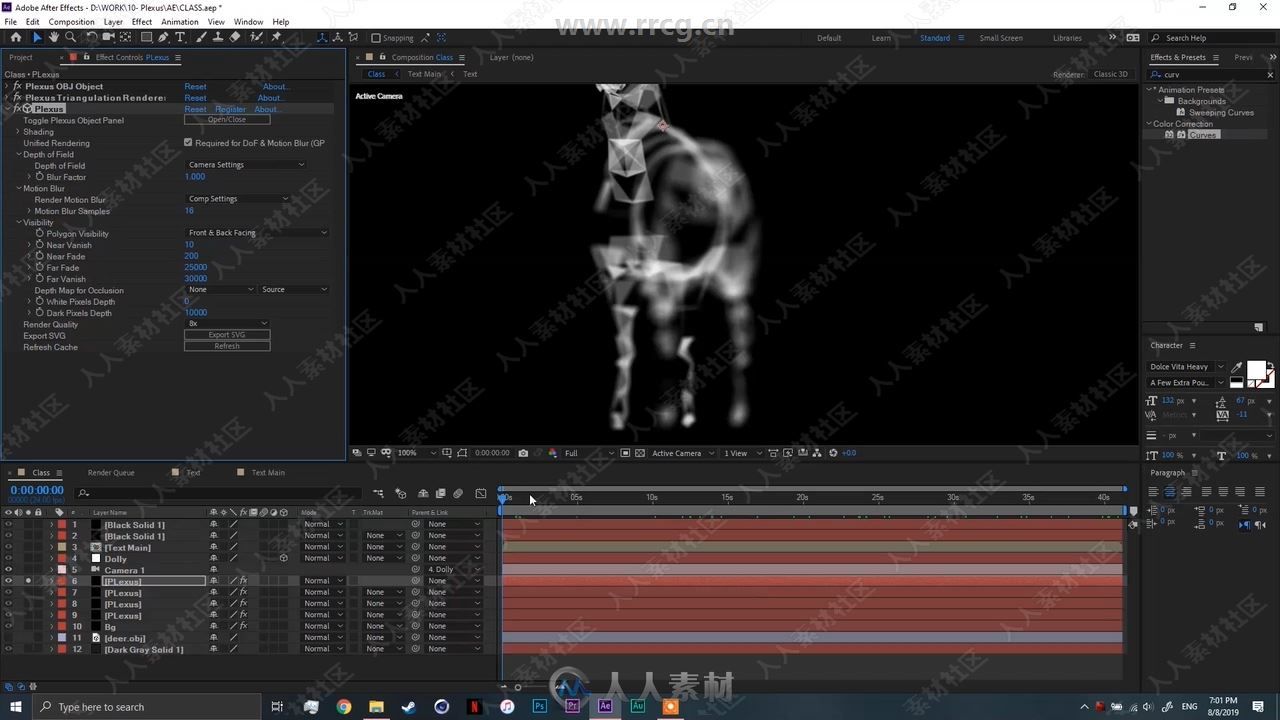Open the Effect menu
Screen dimensions: 1280x720
(x=142, y=21)
